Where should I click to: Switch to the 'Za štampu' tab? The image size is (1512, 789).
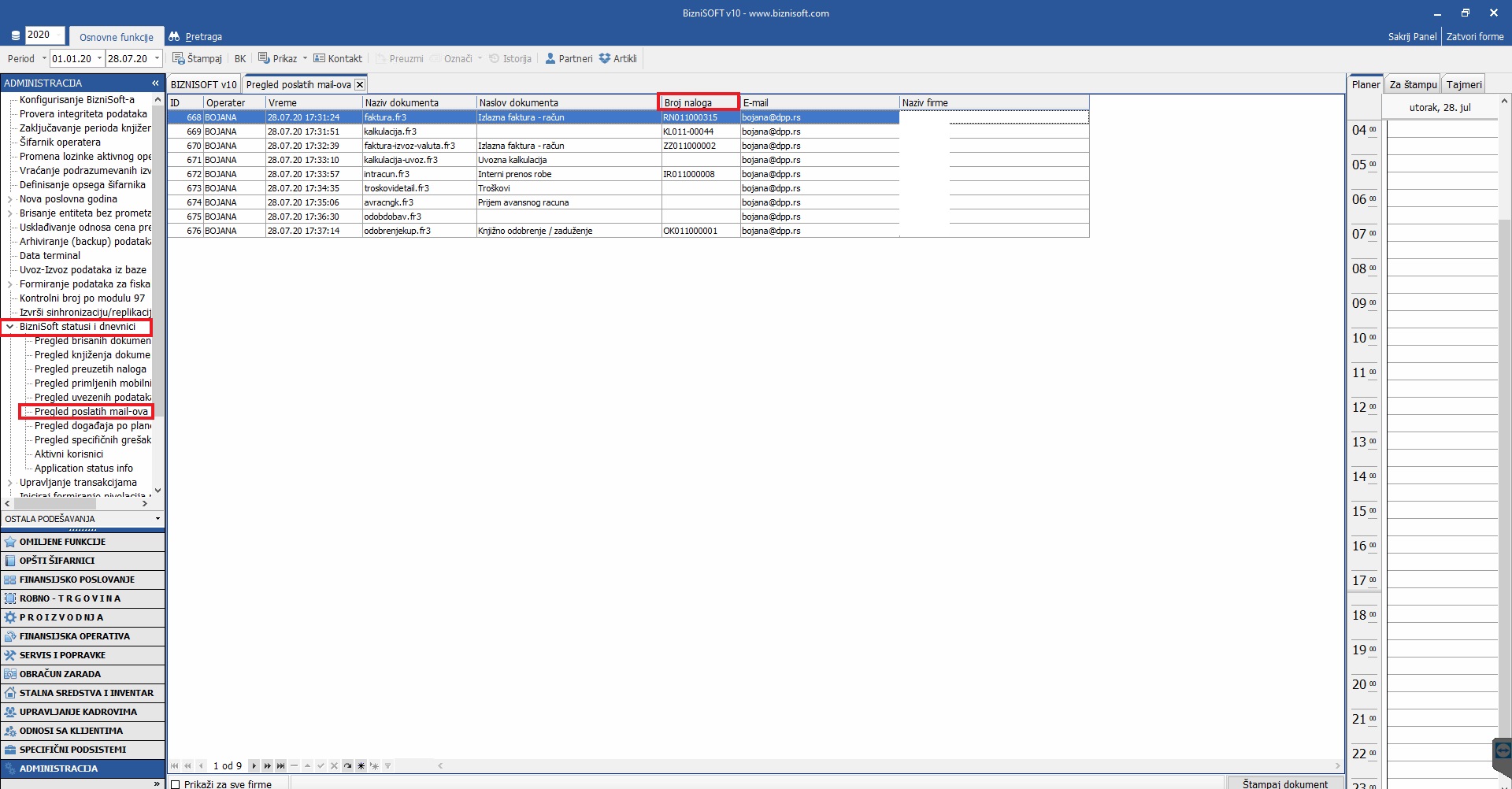click(1413, 85)
